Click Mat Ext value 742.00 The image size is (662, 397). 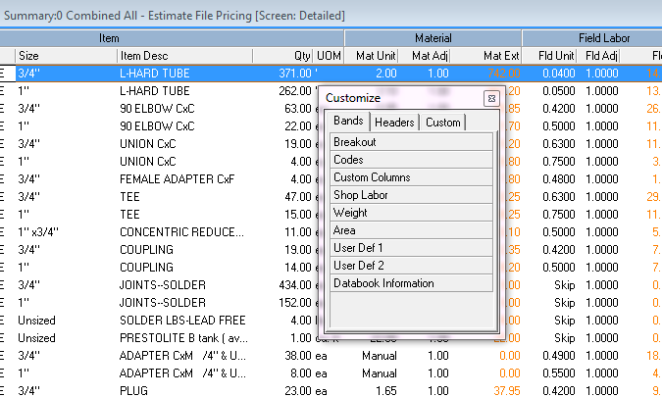504,73
